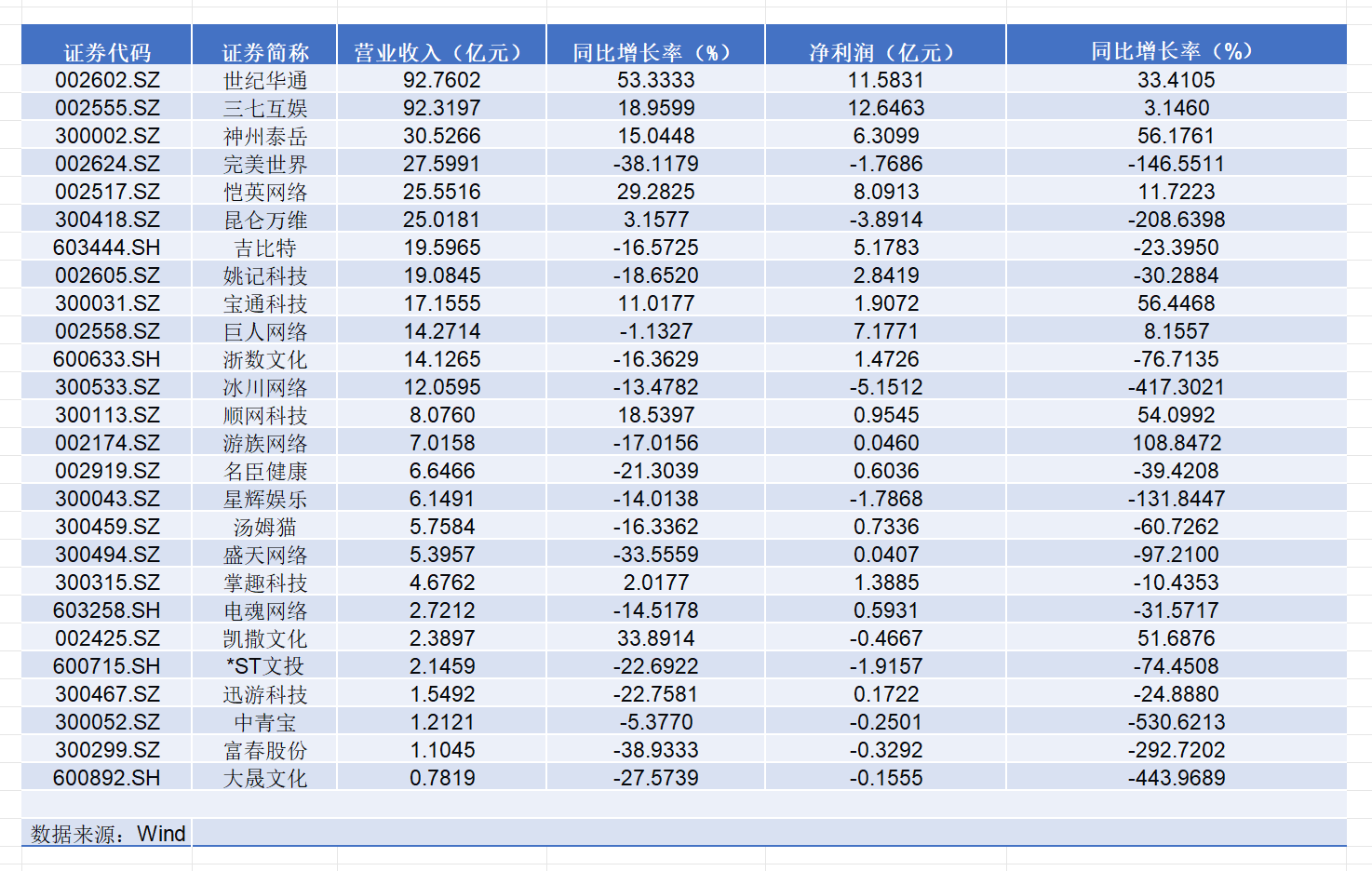The image size is (1372, 871).
Task: Select code cell 002919.SZ
Action: (x=107, y=471)
